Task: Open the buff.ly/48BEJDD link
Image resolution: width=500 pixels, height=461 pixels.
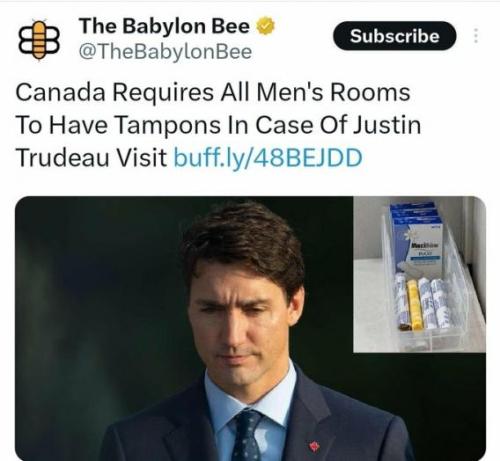Action: tap(268, 158)
